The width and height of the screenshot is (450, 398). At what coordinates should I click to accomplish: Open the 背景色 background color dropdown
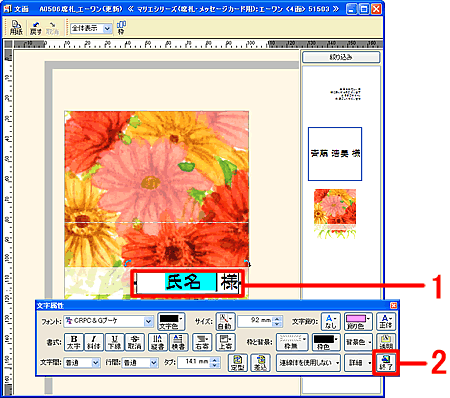(358, 342)
